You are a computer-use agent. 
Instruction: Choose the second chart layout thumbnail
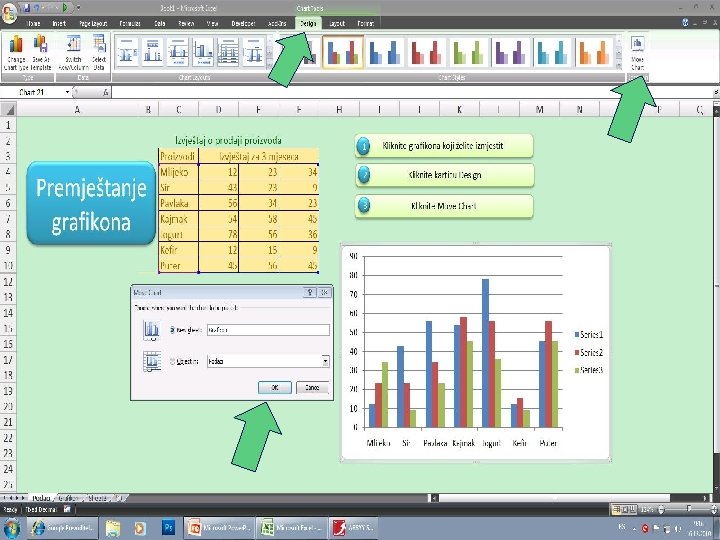(x=152, y=52)
